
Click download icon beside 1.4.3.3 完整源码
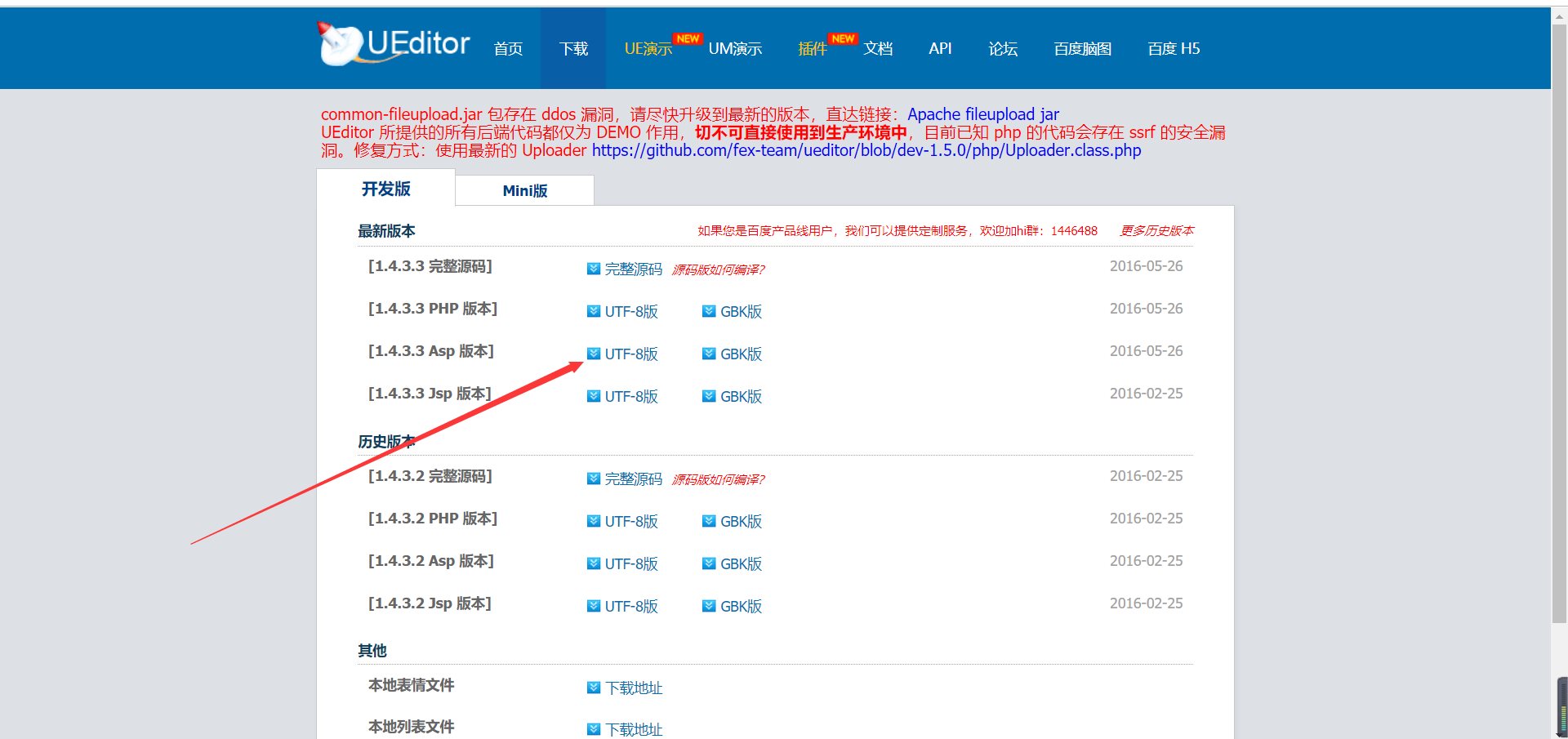pos(594,269)
